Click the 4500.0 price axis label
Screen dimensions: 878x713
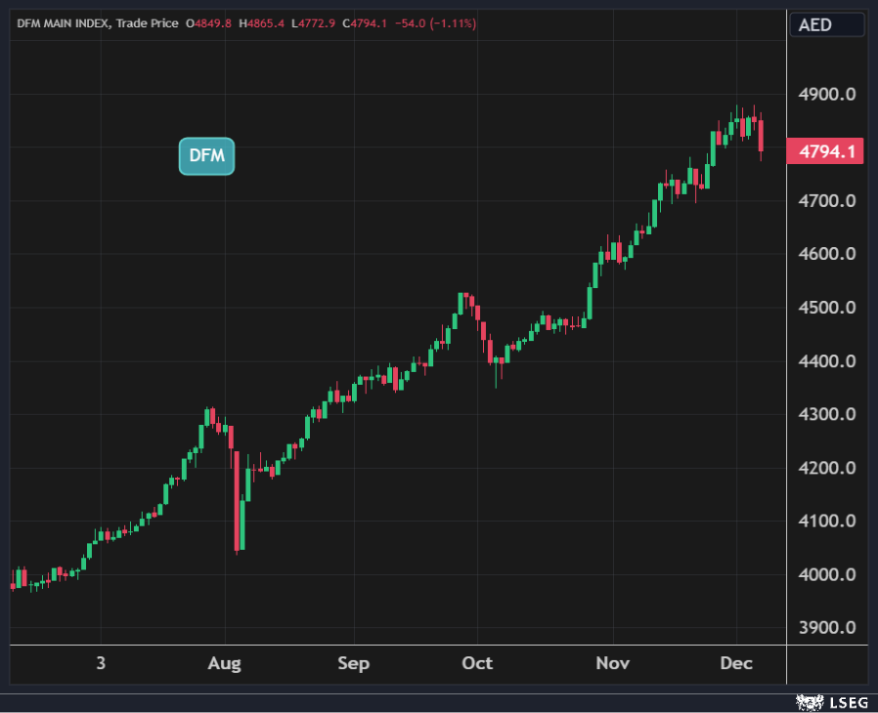click(x=829, y=307)
